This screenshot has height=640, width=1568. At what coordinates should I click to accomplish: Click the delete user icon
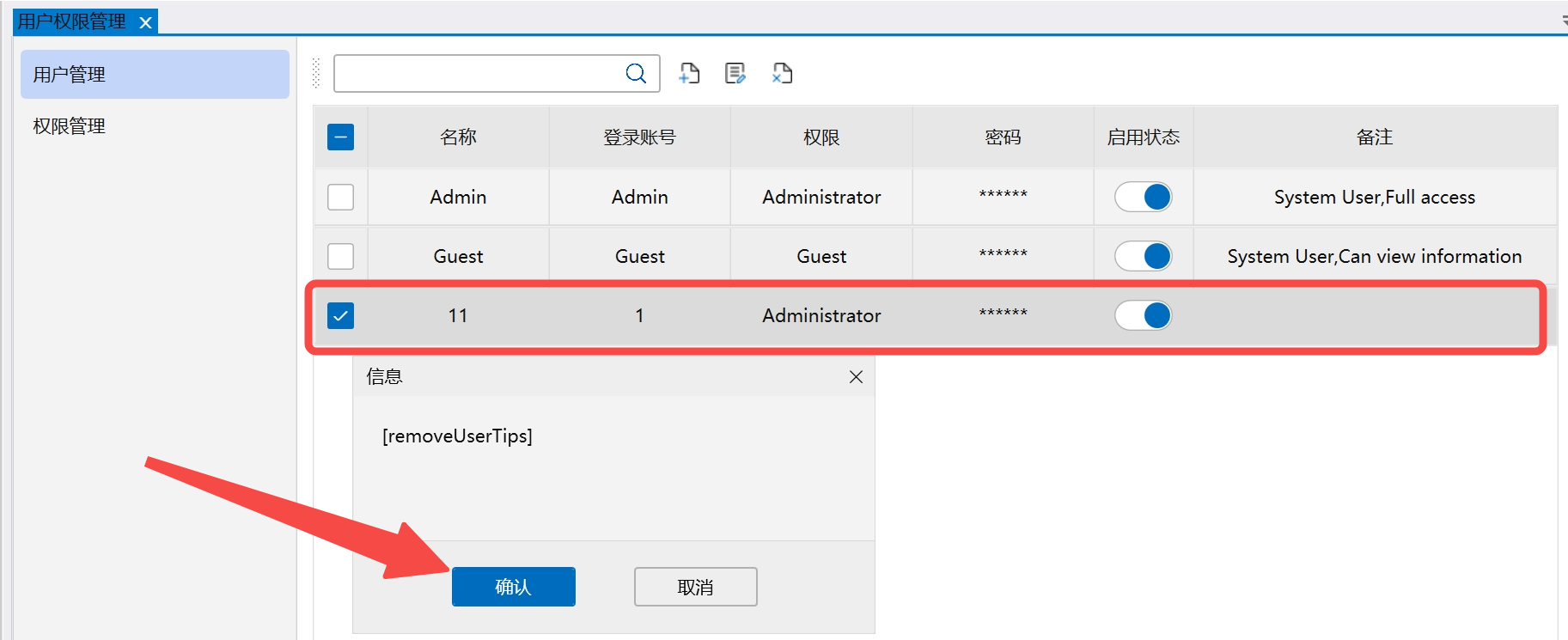click(782, 74)
